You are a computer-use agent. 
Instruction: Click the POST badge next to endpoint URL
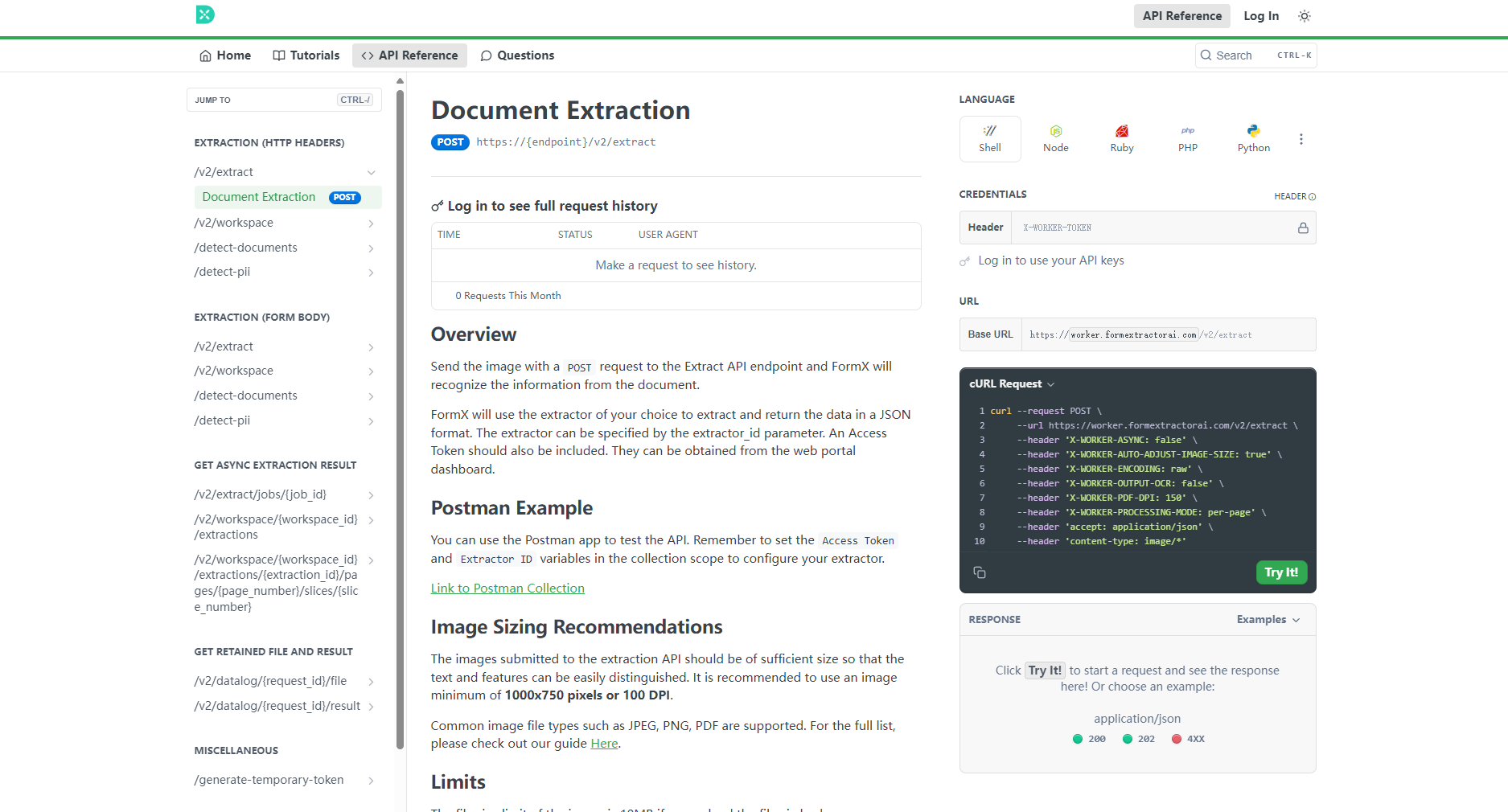click(450, 142)
